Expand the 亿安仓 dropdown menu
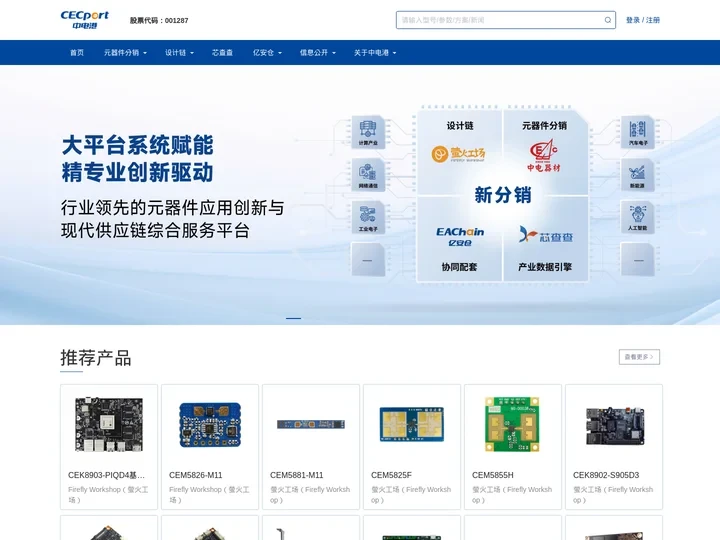This screenshot has height=540, width=720. 267,53
